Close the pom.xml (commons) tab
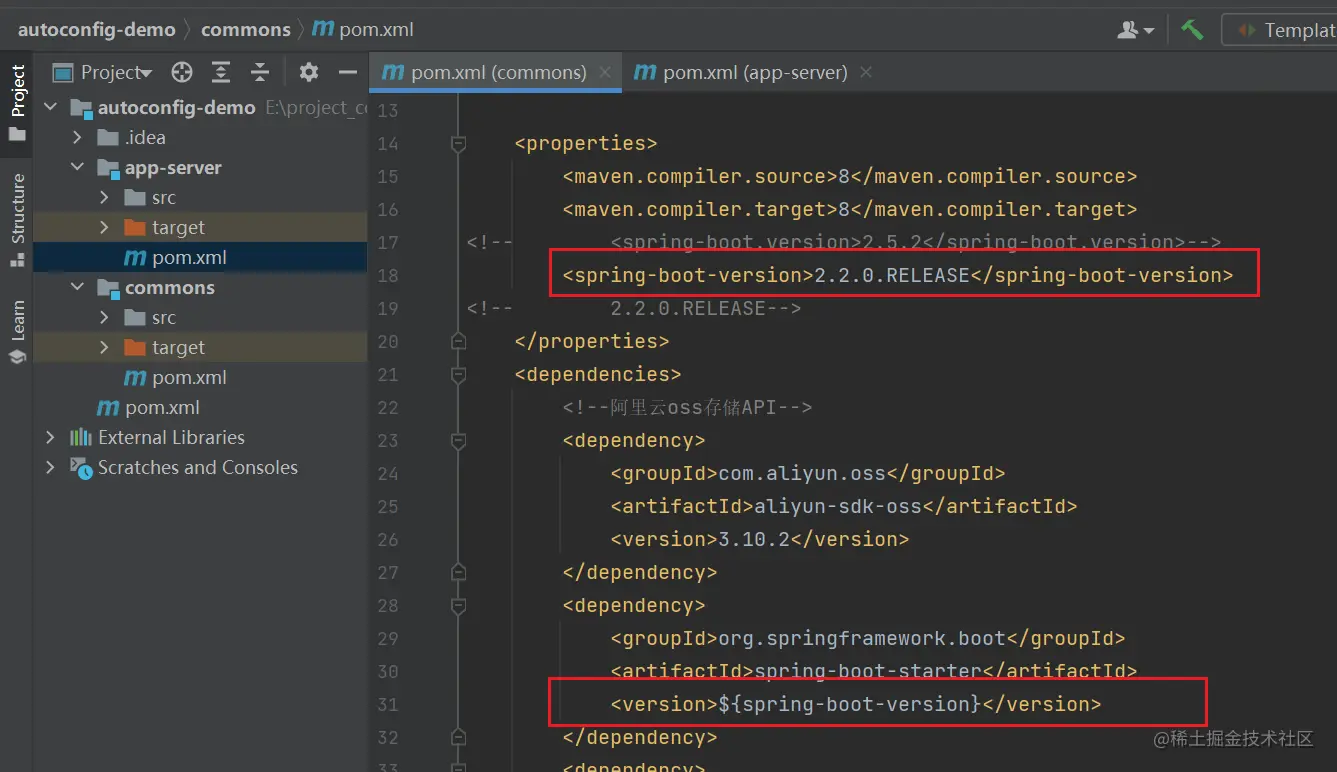This screenshot has height=772, width=1337. tap(604, 72)
